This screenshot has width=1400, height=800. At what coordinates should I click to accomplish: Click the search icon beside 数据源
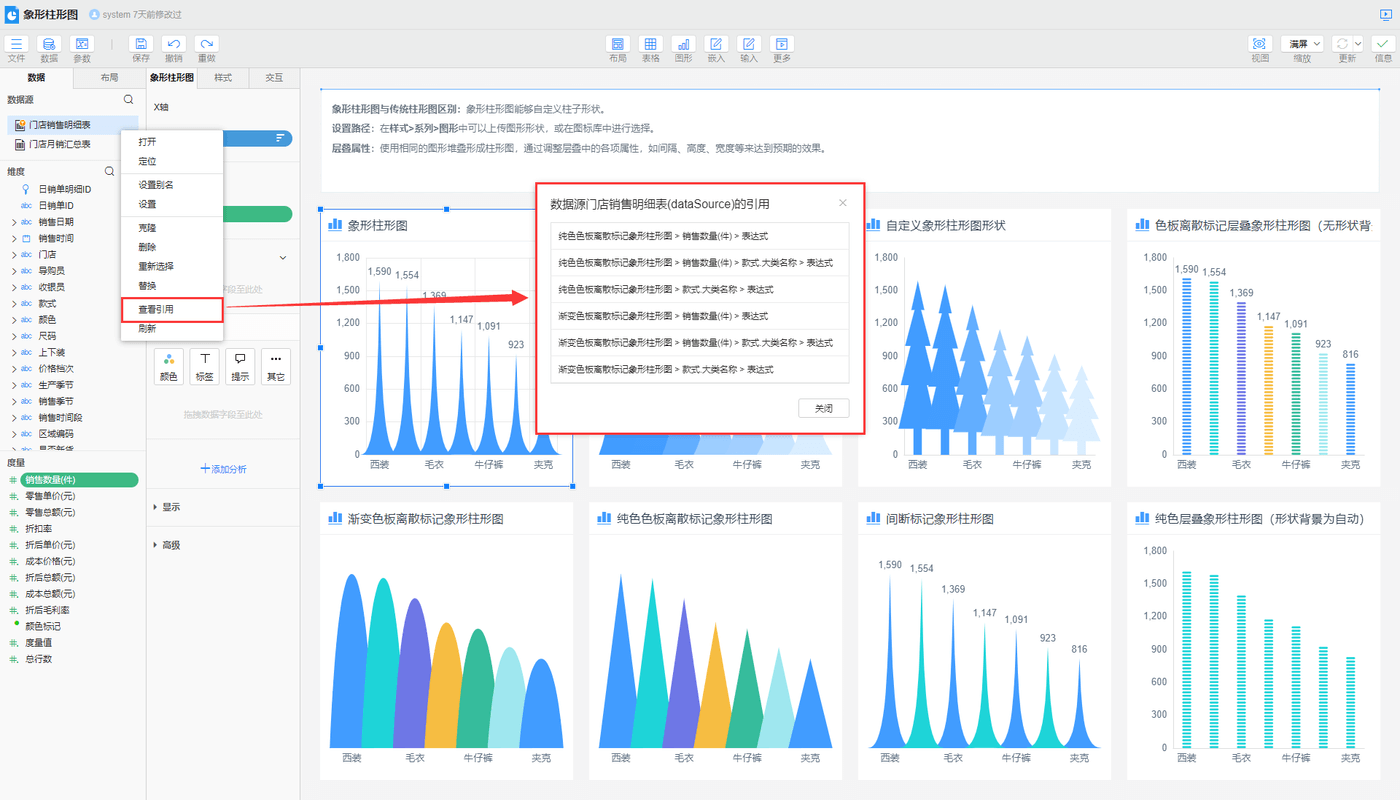pyautogui.click(x=128, y=100)
